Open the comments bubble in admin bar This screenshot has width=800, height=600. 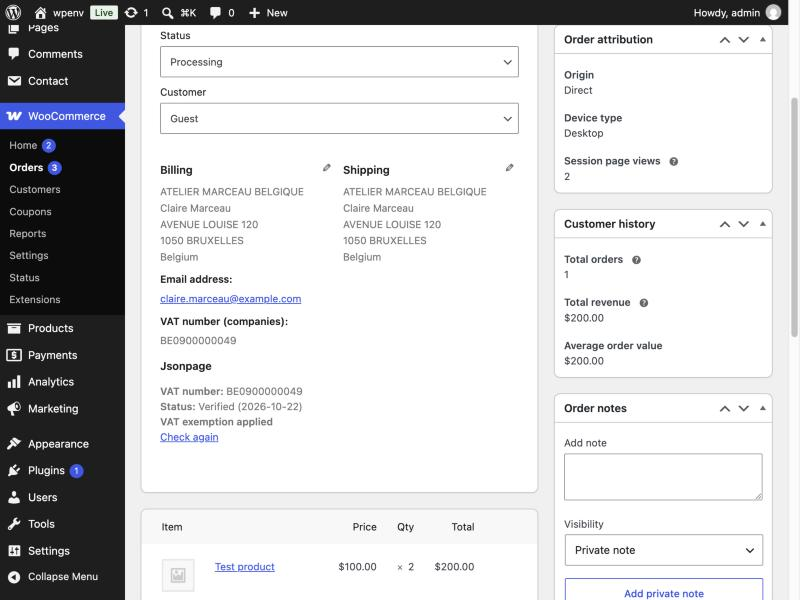tap(215, 13)
